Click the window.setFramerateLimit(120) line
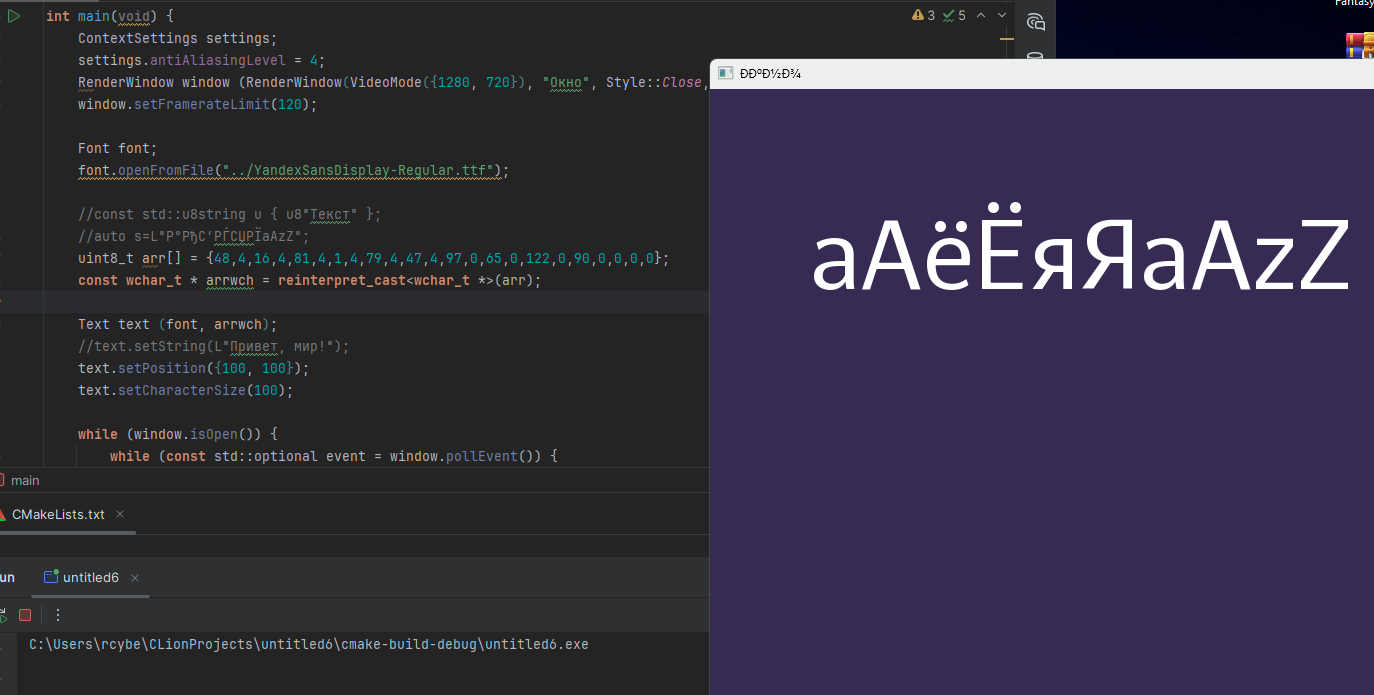 pos(197,104)
